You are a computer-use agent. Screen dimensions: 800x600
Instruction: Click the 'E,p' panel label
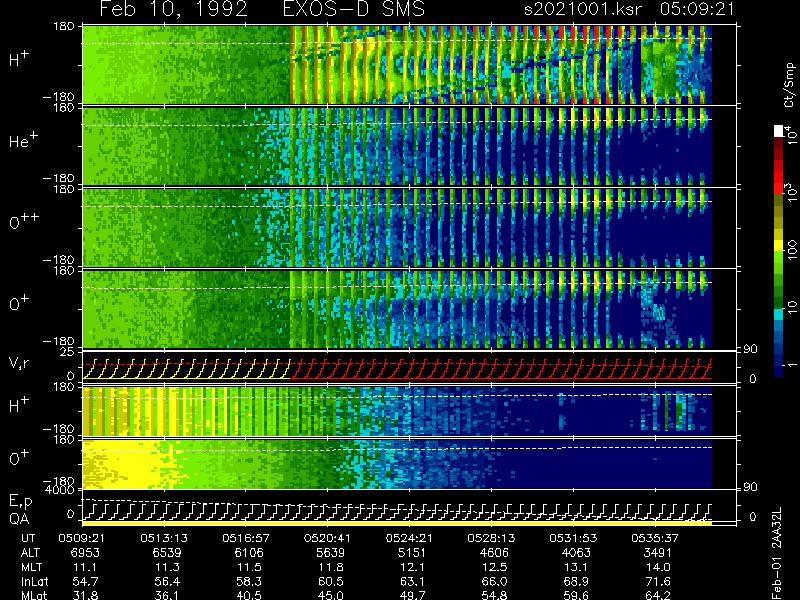point(20,502)
